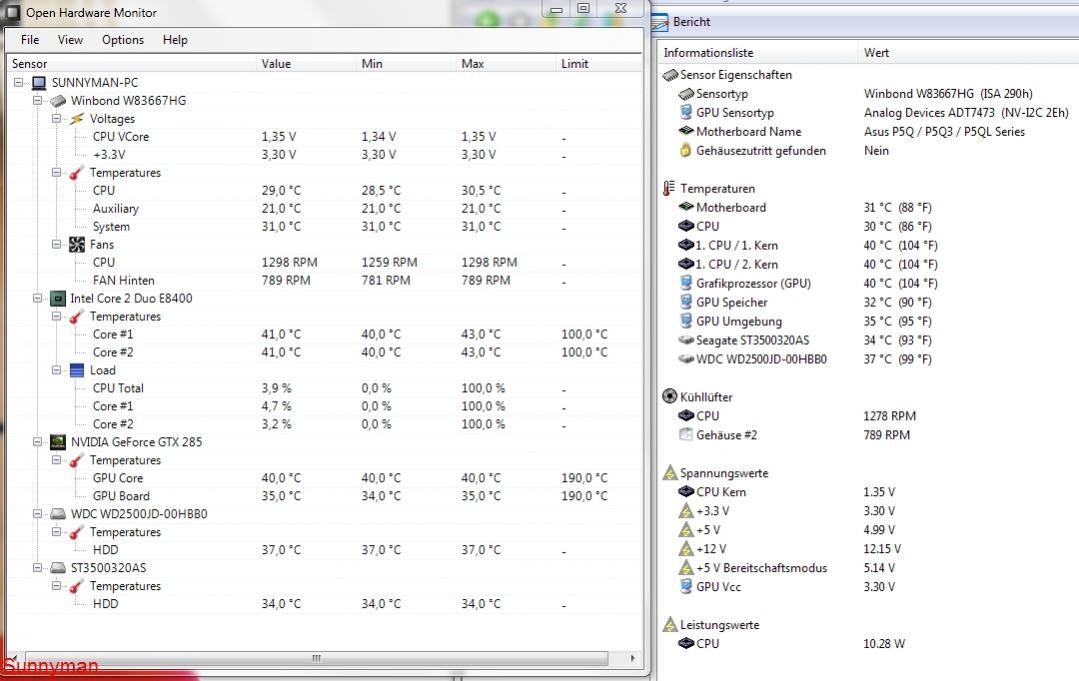The image size is (1079, 681).
Task: Click the Max column header
Action: 506,64
